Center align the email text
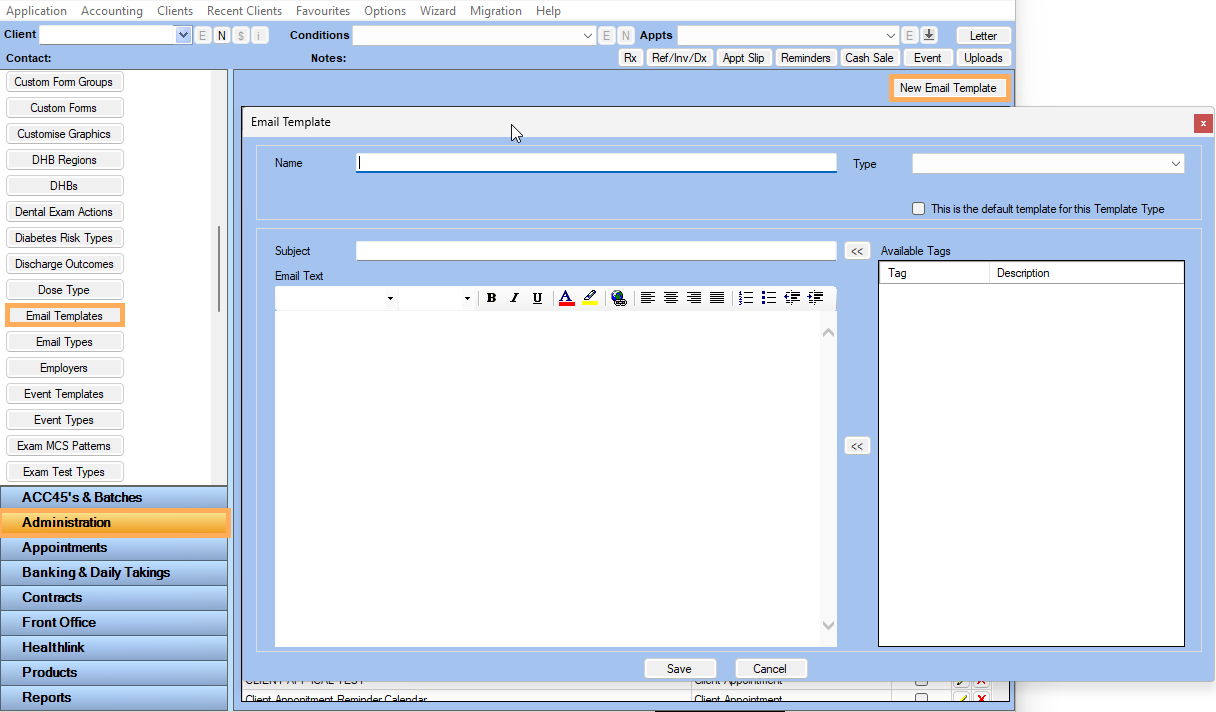Screen dimensions: 1216x712 tap(671, 298)
